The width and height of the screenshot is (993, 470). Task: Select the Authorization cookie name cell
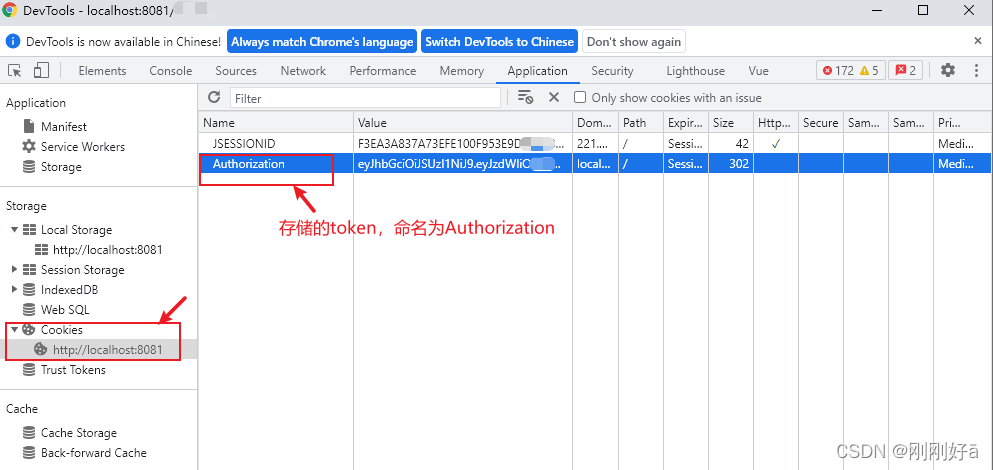276,164
